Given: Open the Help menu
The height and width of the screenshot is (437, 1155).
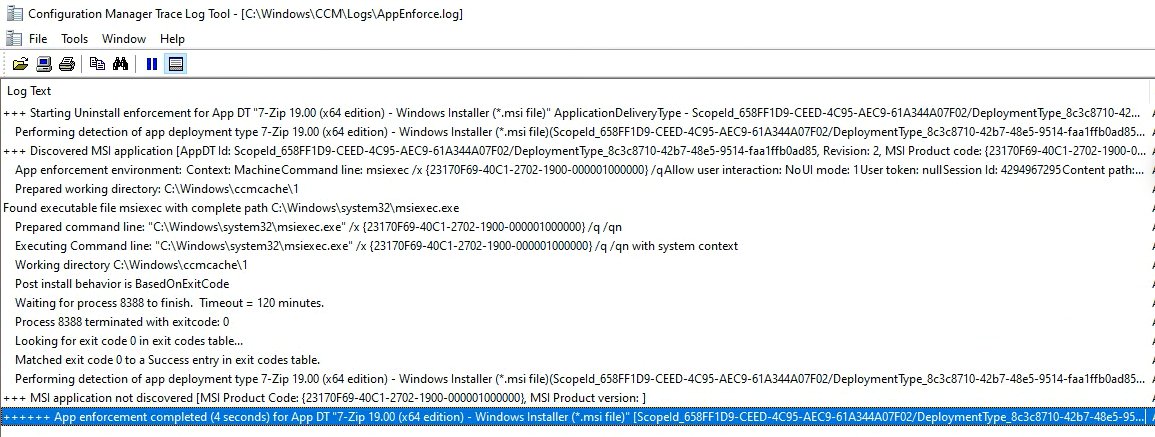Looking at the screenshot, I should (172, 39).
